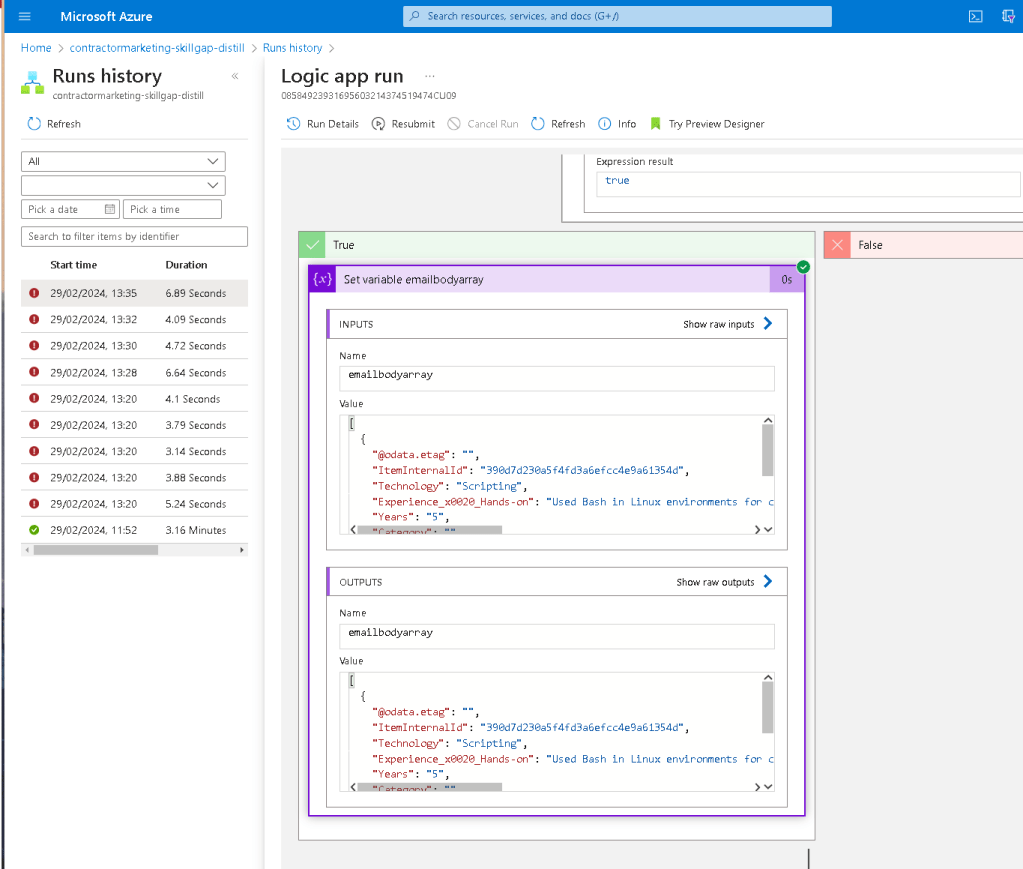Click the 0s duration badge on the action
Image resolution: width=1023 pixels, height=869 pixels.
click(x=787, y=279)
